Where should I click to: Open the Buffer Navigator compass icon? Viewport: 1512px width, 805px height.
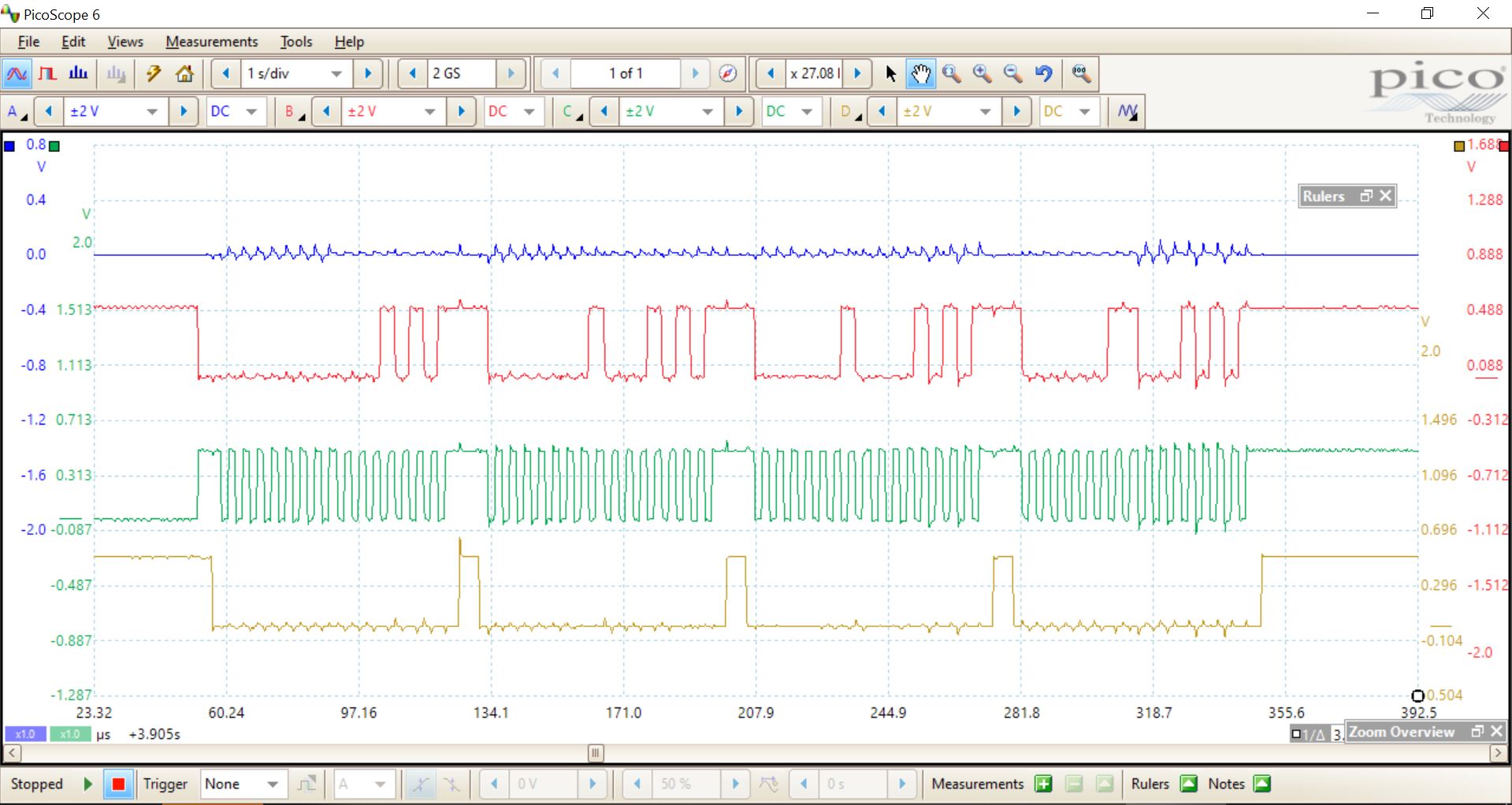coord(728,74)
